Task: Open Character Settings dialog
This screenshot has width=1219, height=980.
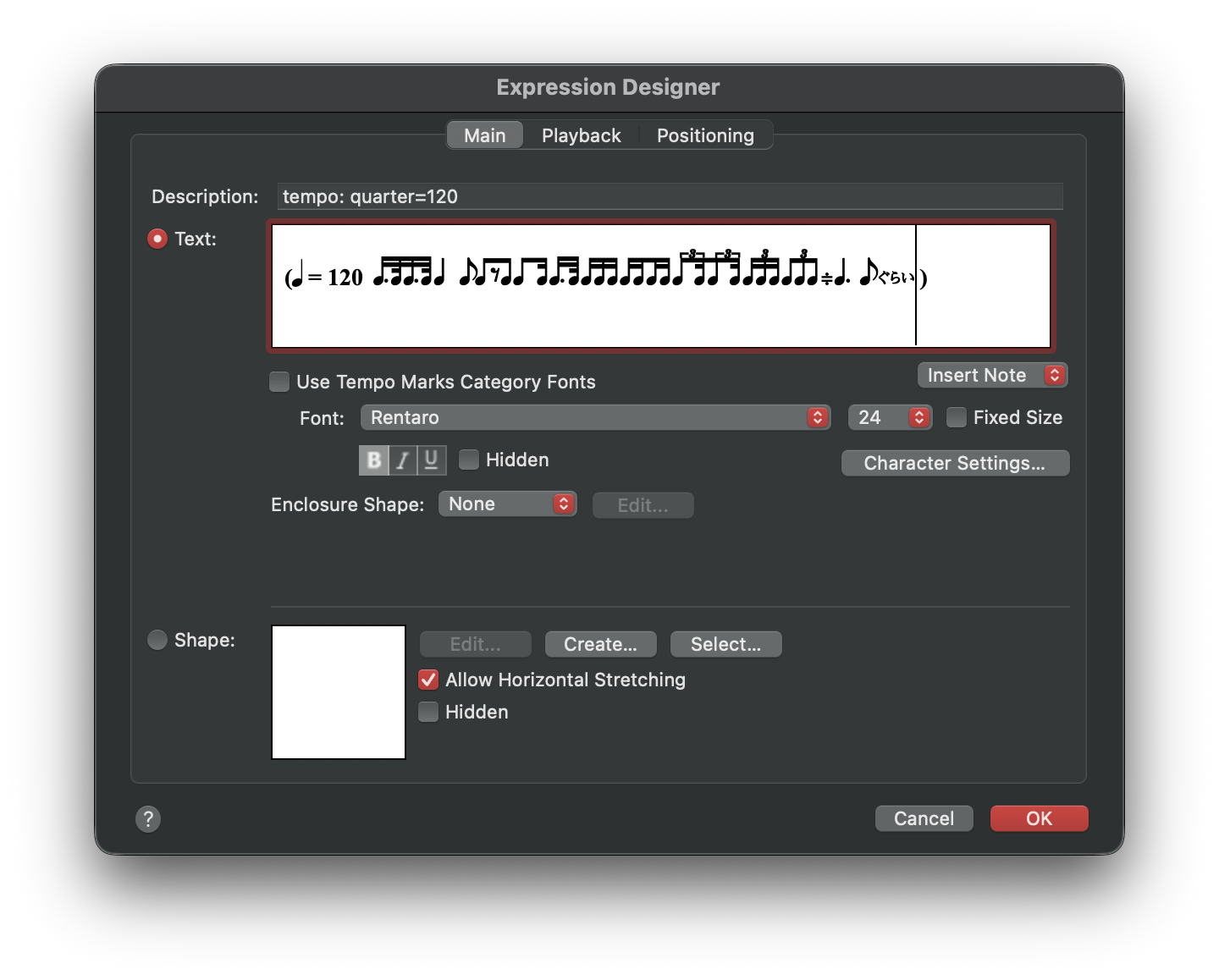Action: click(x=955, y=464)
